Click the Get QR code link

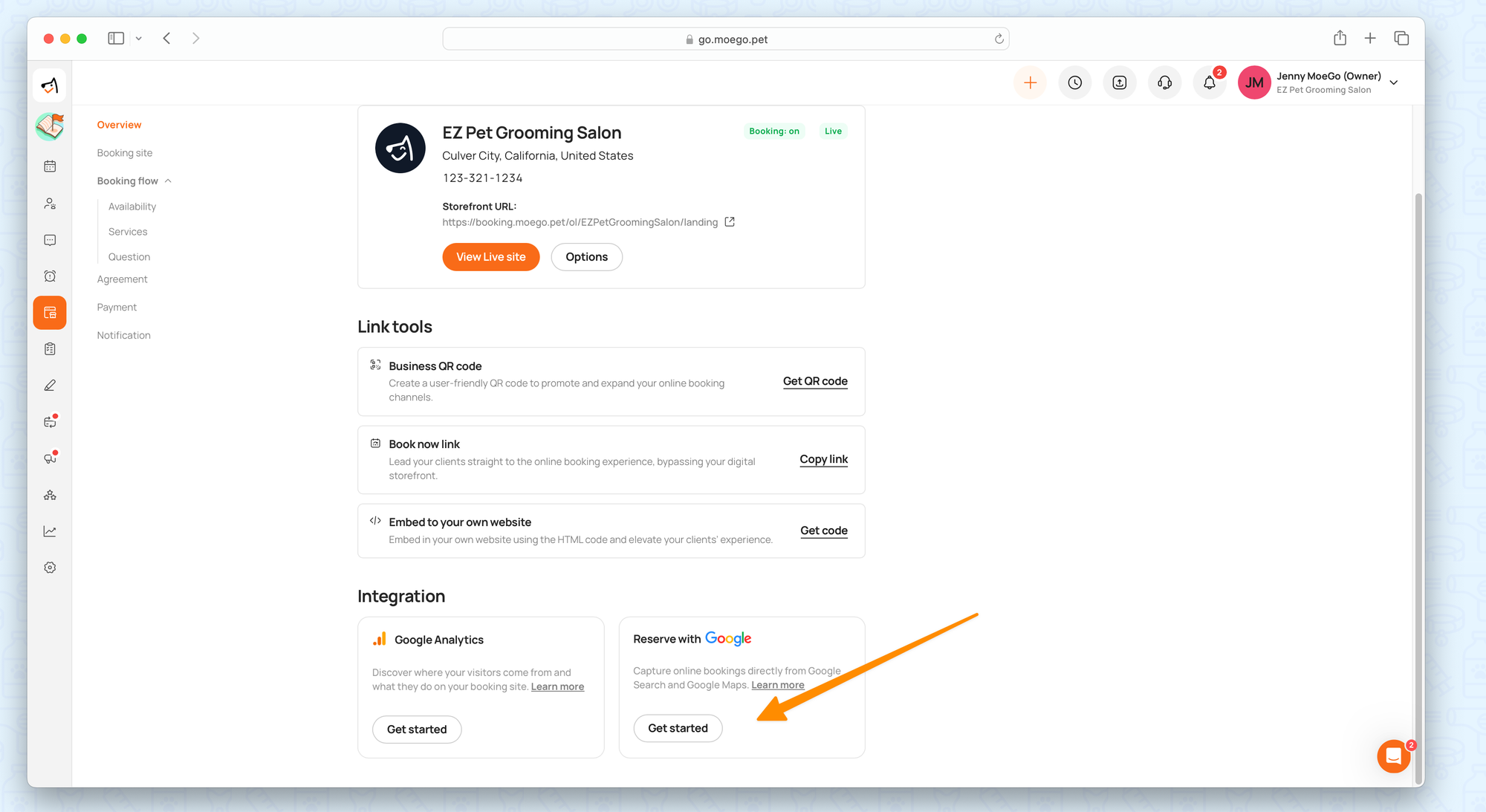point(815,381)
